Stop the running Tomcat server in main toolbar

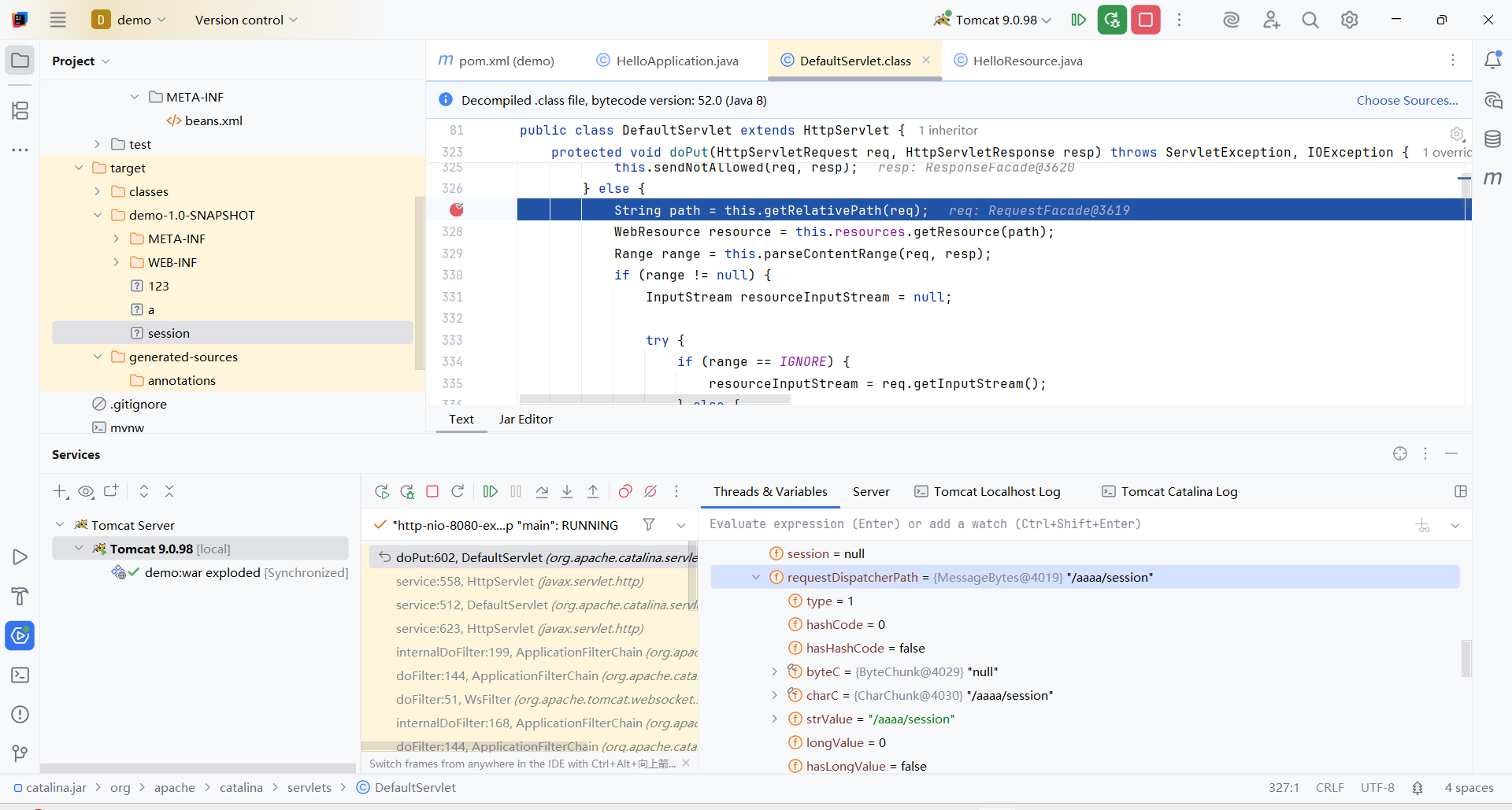click(x=1146, y=20)
